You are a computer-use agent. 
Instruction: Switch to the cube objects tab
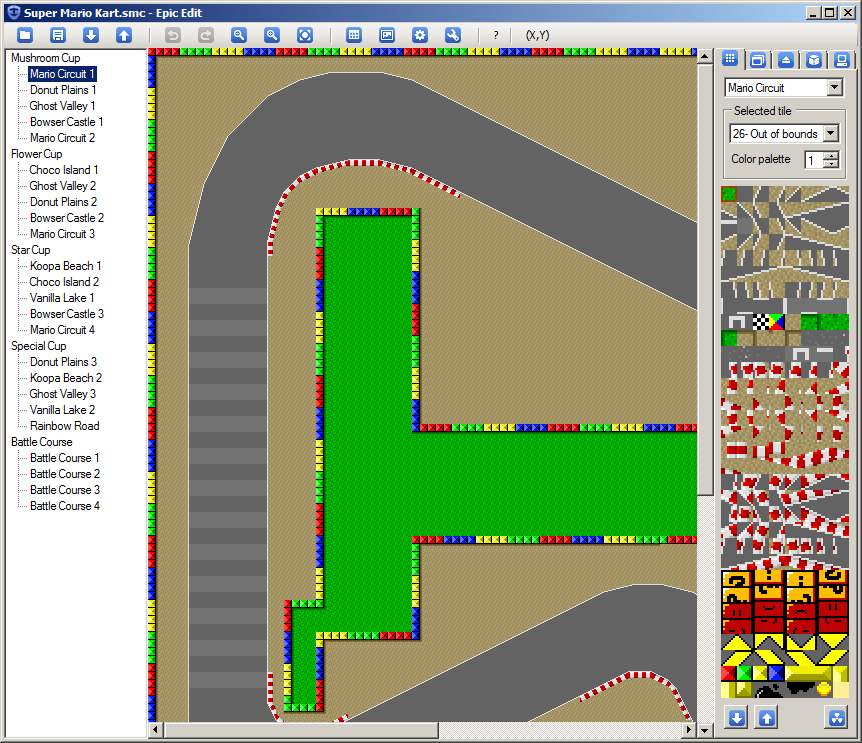tap(814, 60)
